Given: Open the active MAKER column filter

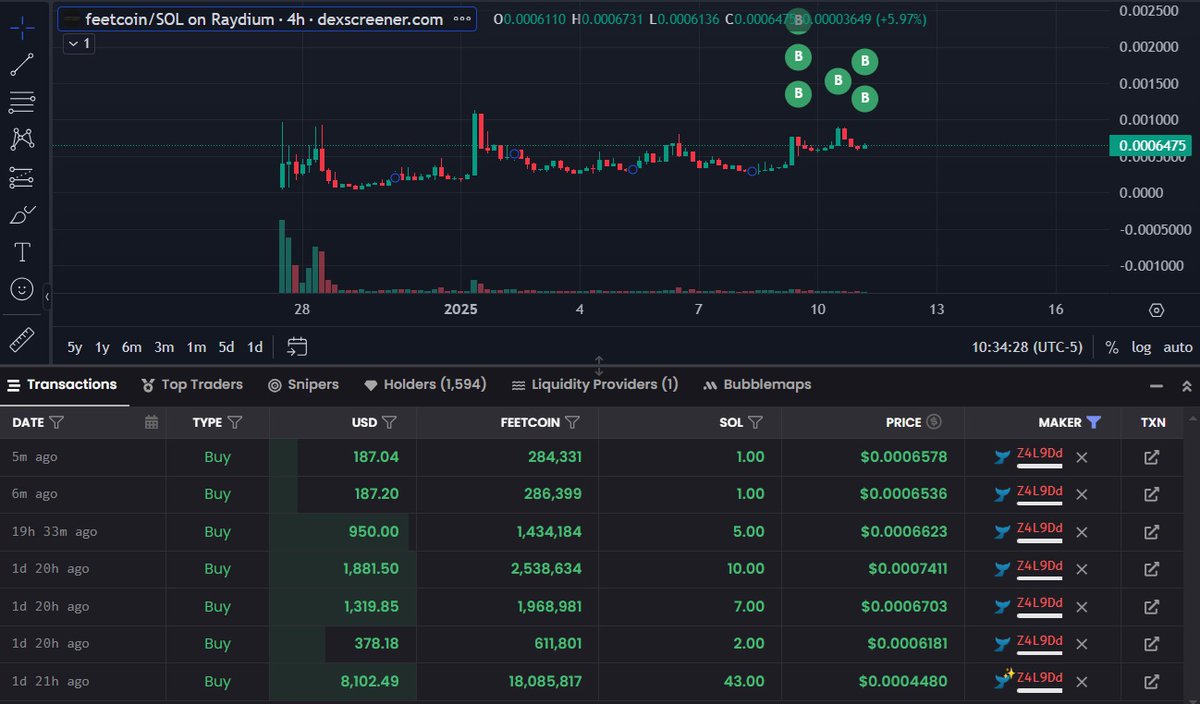Looking at the screenshot, I should click(1094, 423).
